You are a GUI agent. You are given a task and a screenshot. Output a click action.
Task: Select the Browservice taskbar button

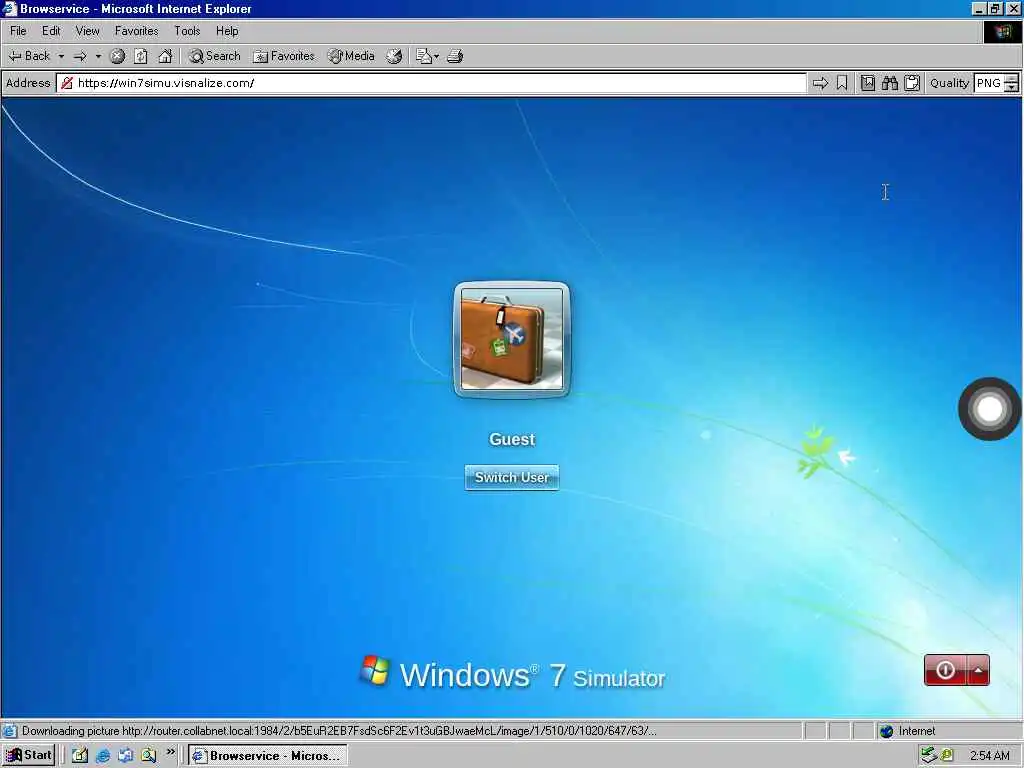[x=268, y=756]
